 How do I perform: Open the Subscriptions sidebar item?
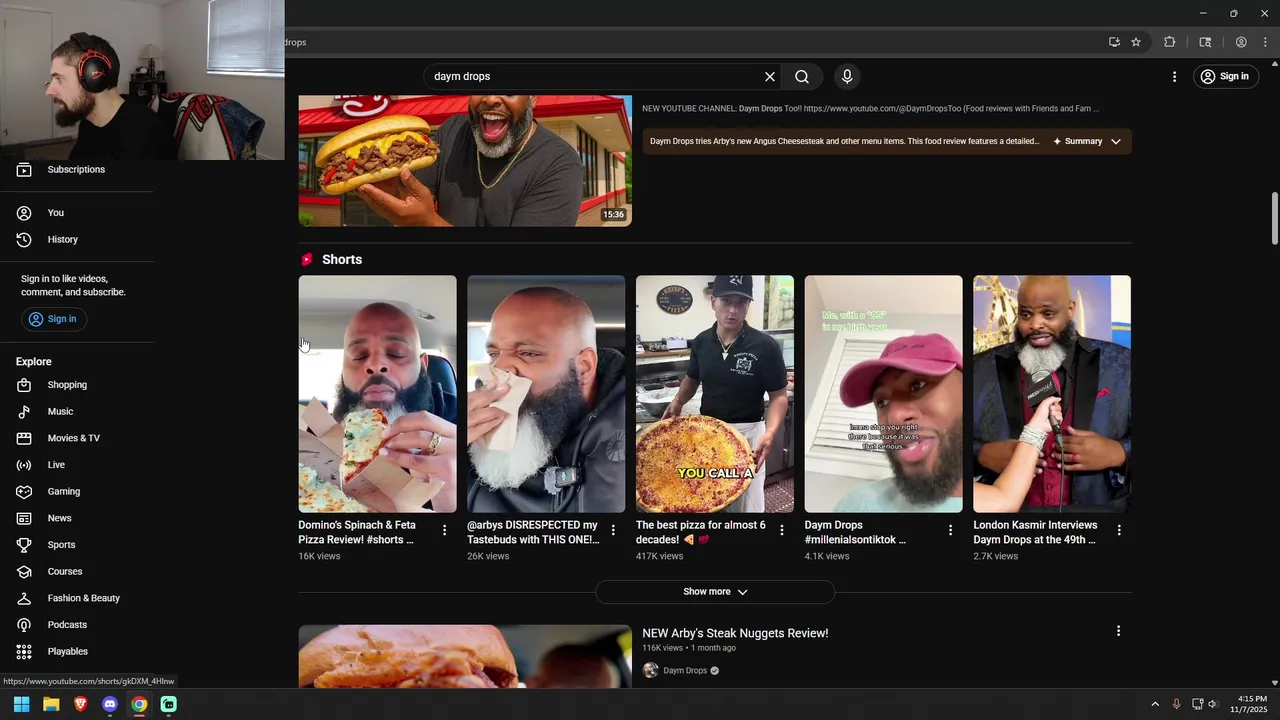tap(76, 170)
